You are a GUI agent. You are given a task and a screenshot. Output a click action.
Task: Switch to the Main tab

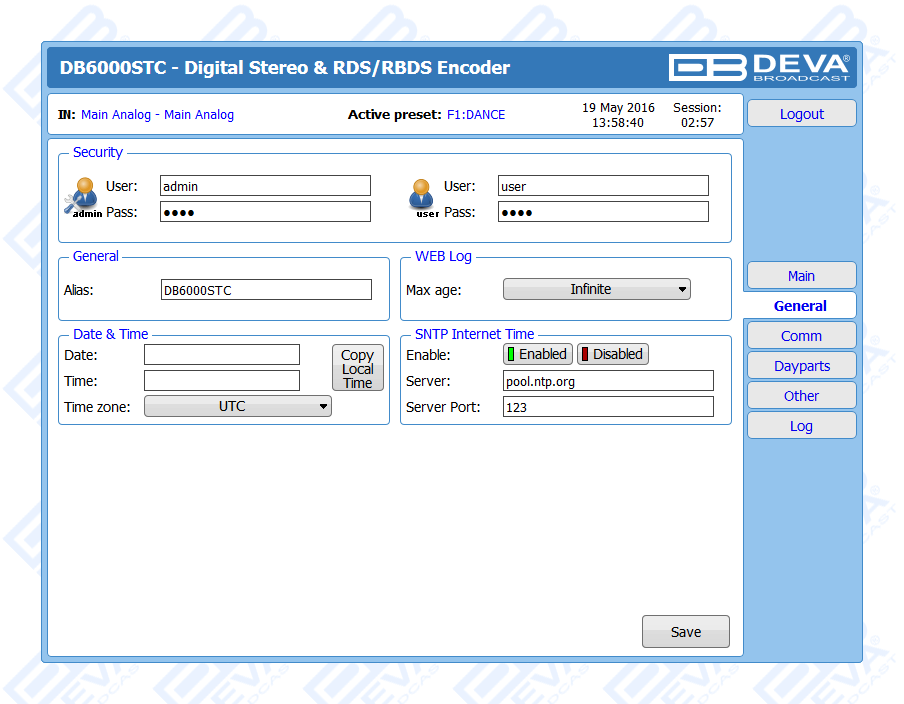click(x=801, y=276)
